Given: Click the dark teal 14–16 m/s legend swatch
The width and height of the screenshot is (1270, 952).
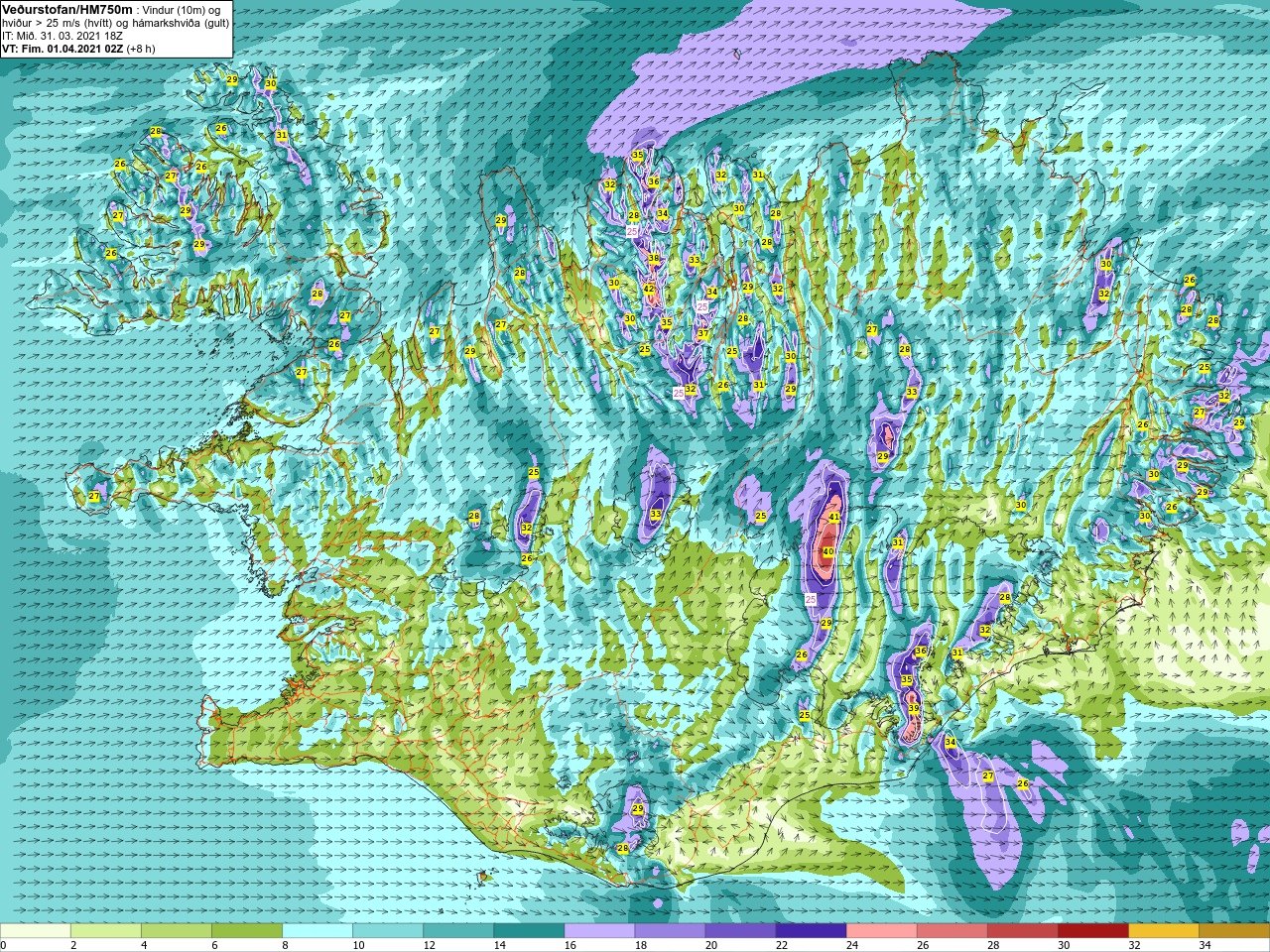Looking at the screenshot, I should (x=529, y=931).
